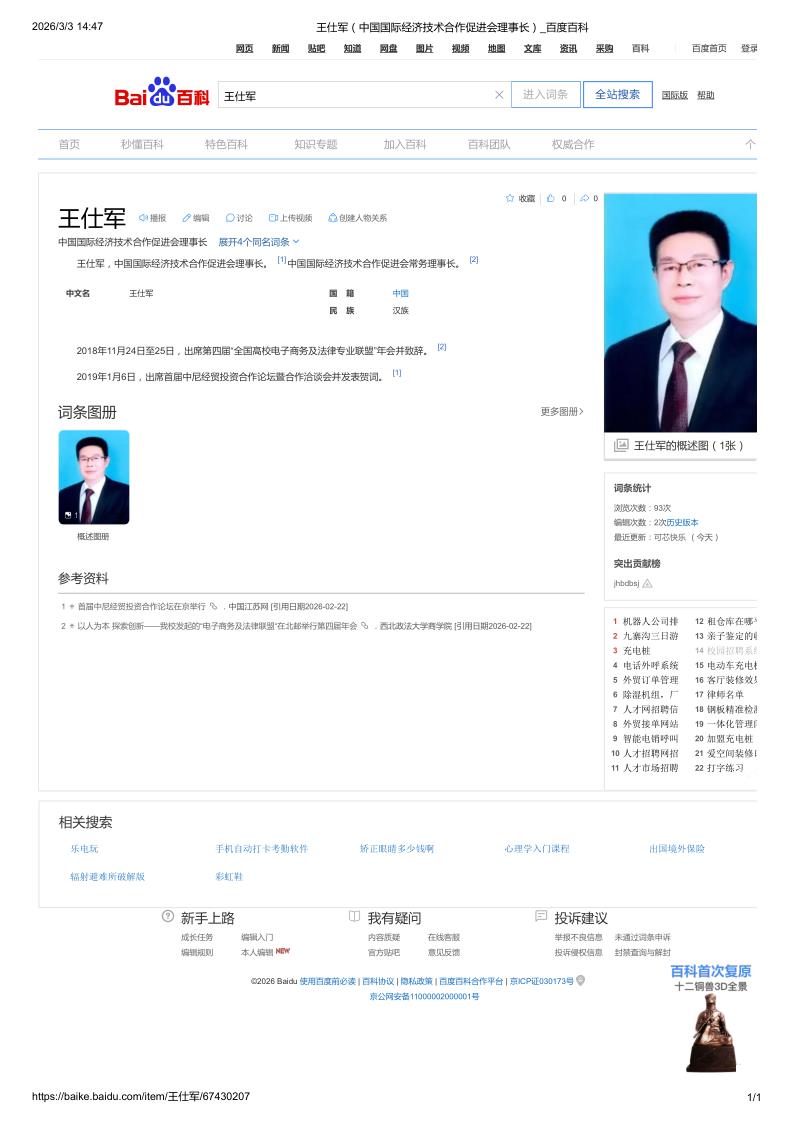
Task: Click the 国际版 link
Action: point(674,95)
